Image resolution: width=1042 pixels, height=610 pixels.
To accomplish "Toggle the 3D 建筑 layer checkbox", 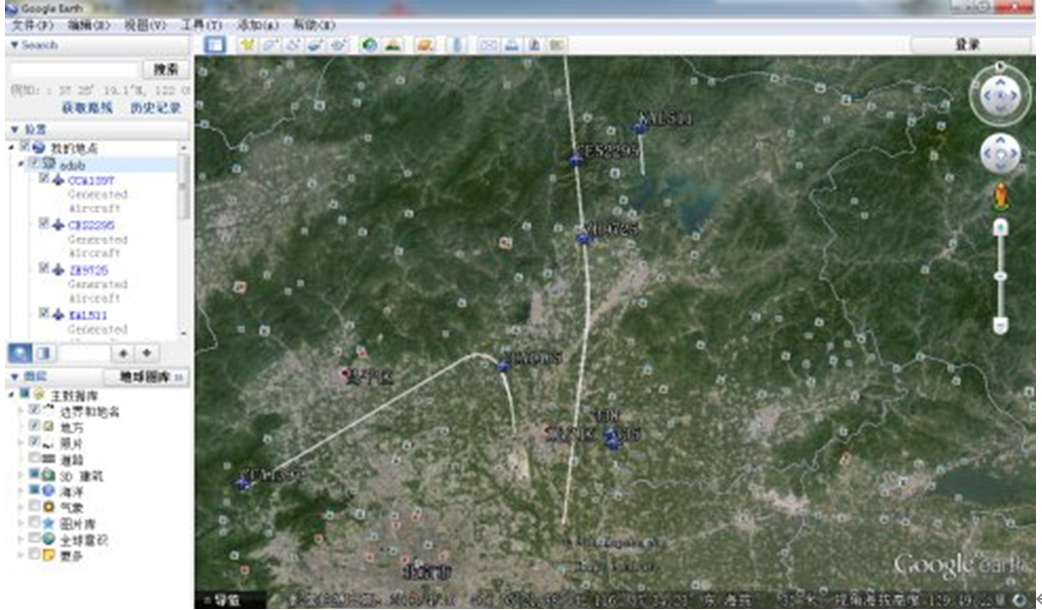I will tap(35, 474).
